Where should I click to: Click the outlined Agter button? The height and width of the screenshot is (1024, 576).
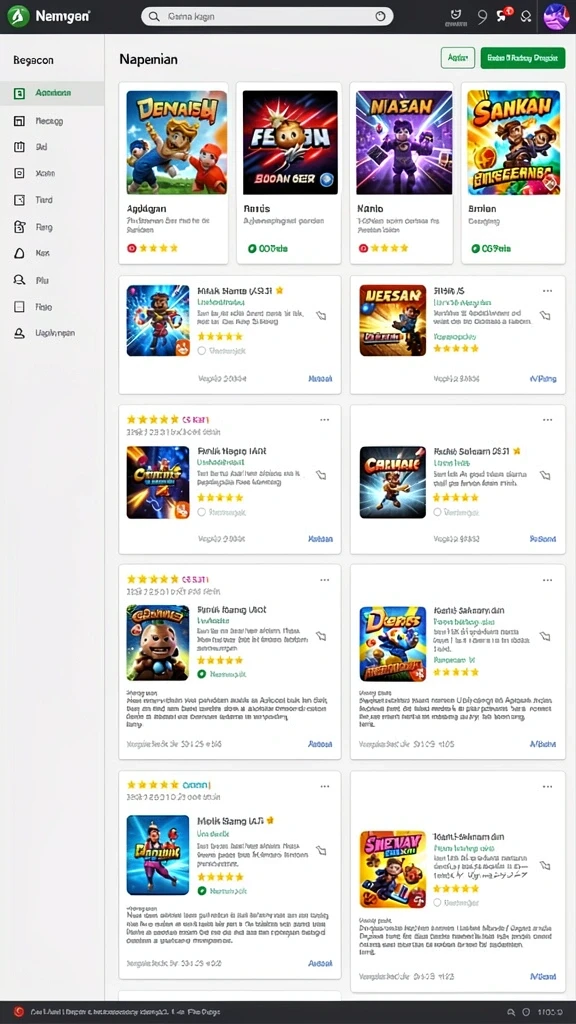458,57
